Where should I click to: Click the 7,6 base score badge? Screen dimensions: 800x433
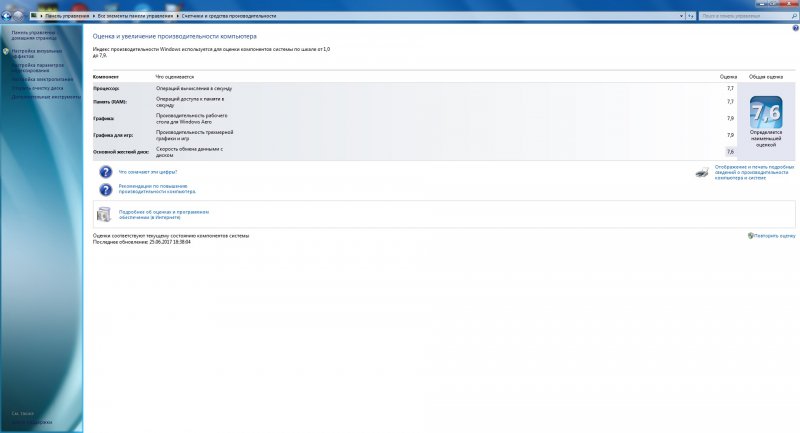pos(766,119)
